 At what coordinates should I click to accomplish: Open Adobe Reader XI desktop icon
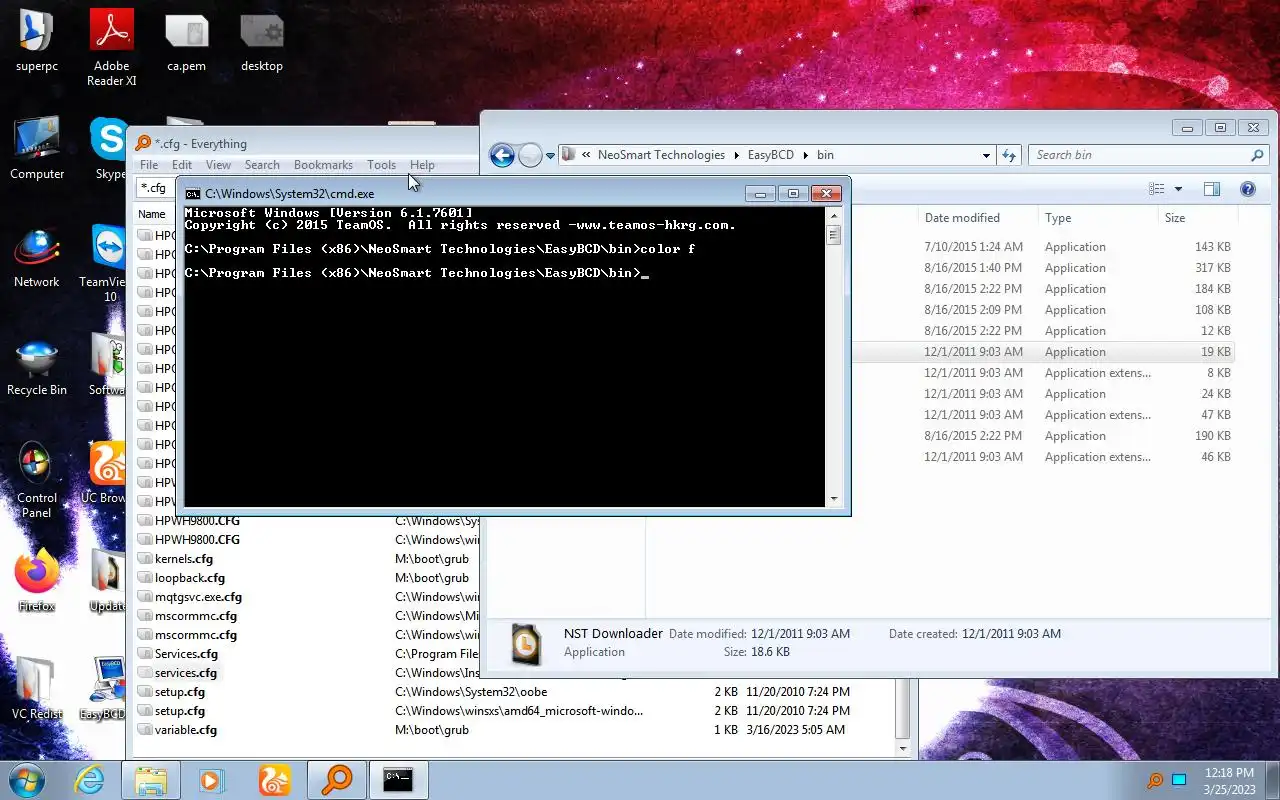coord(111,48)
